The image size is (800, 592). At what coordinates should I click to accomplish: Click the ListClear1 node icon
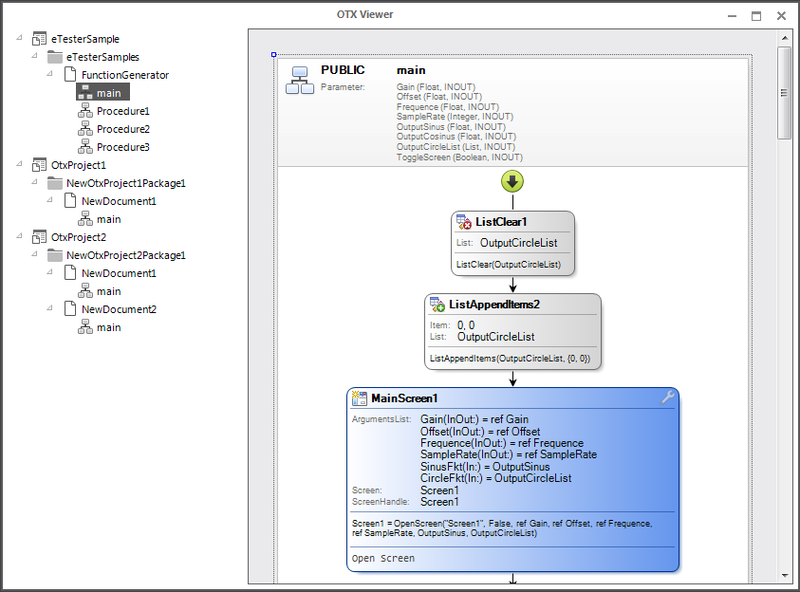pos(464,222)
